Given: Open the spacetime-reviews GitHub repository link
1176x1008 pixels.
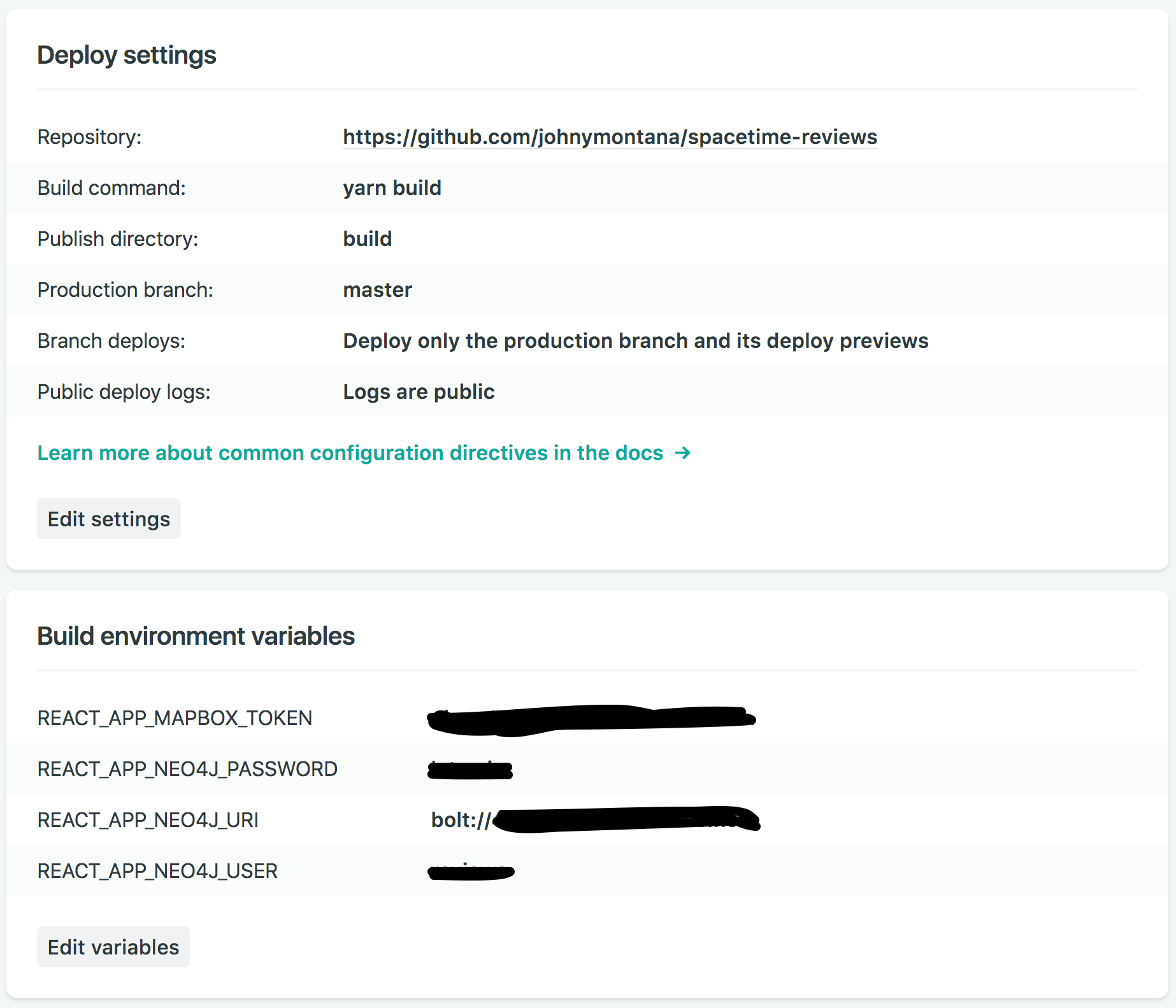Looking at the screenshot, I should pos(610,137).
